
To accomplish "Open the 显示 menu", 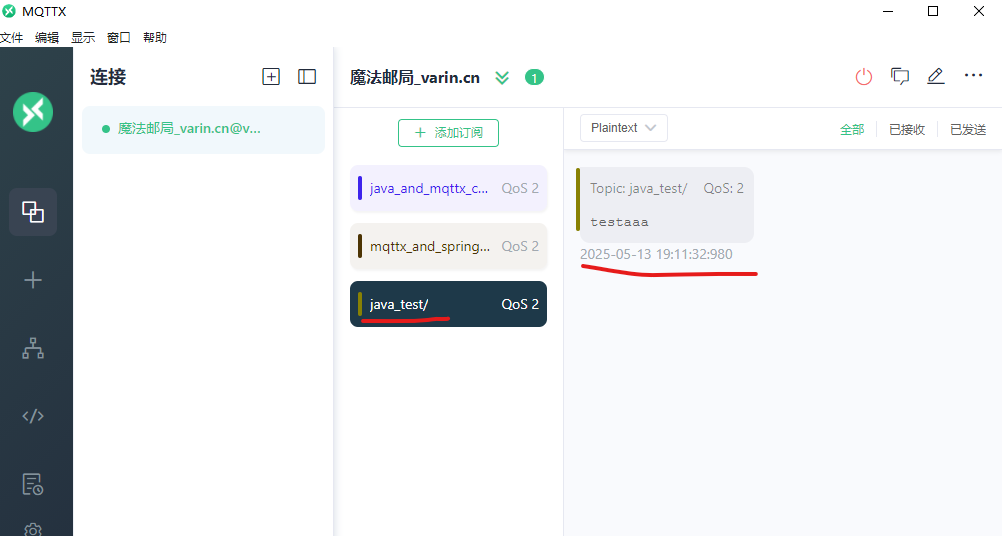I will coord(83,38).
